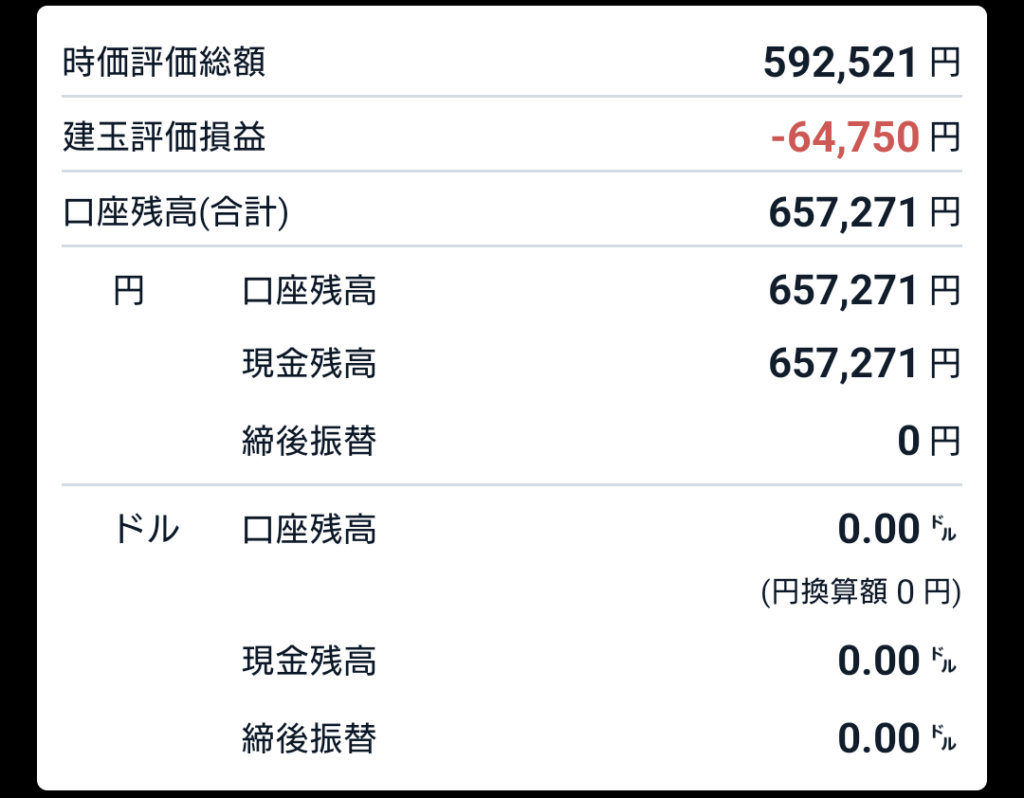1024x798 pixels.
Task: Click 口座残高 label in the 円 section
Action: pyautogui.click(x=309, y=291)
